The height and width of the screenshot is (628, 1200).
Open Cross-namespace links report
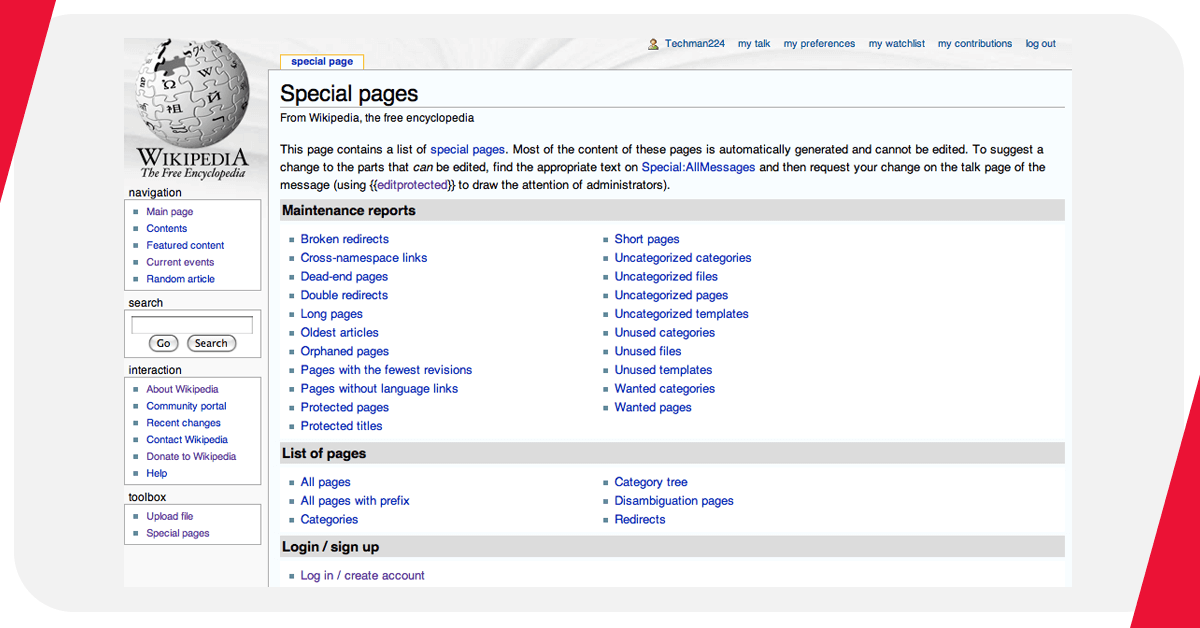click(364, 258)
